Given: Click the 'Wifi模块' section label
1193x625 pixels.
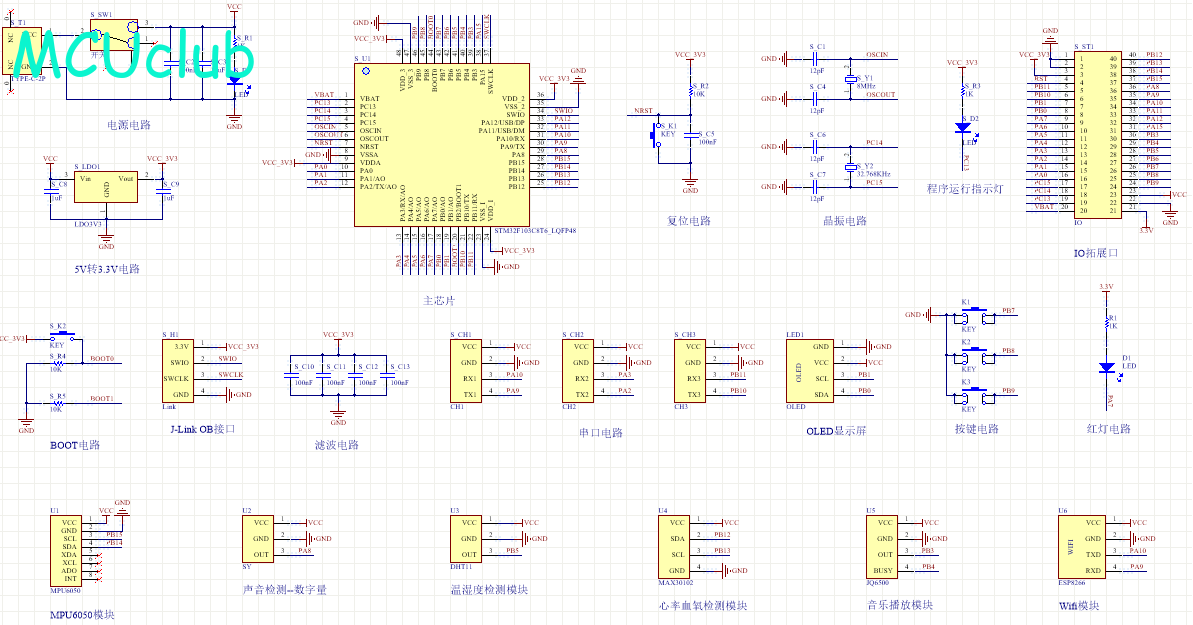Looking at the screenshot, I should coord(1079,606).
